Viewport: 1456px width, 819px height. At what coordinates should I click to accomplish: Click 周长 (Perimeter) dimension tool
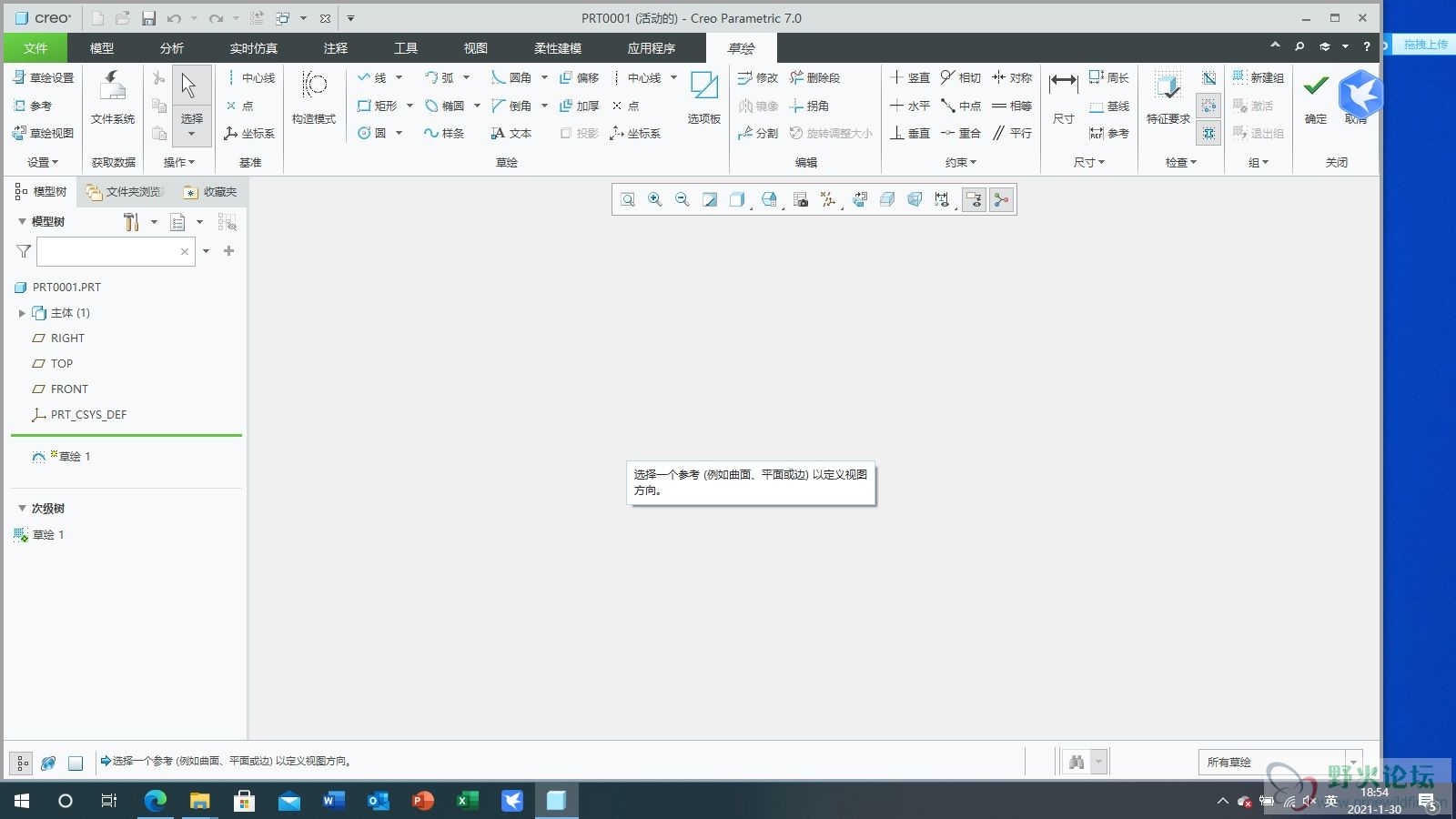point(1109,78)
